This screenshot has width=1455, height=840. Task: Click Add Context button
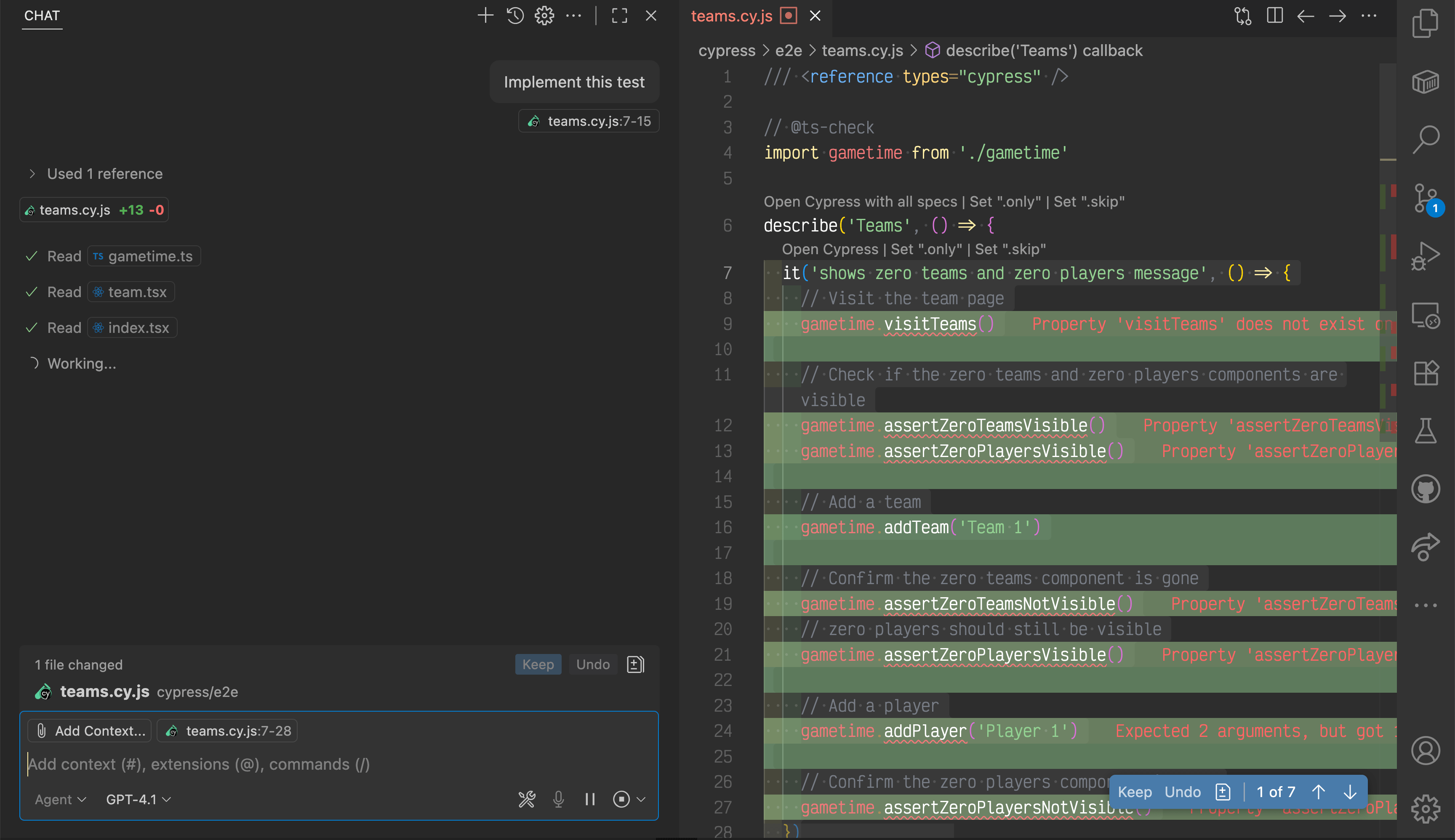(x=90, y=731)
